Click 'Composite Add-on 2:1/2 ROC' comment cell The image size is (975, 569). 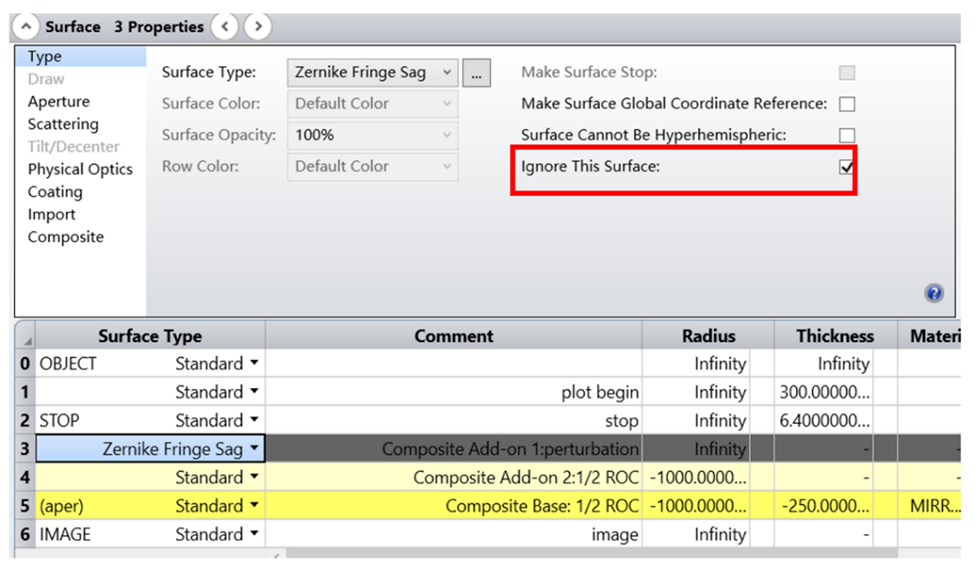pos(454,477)
